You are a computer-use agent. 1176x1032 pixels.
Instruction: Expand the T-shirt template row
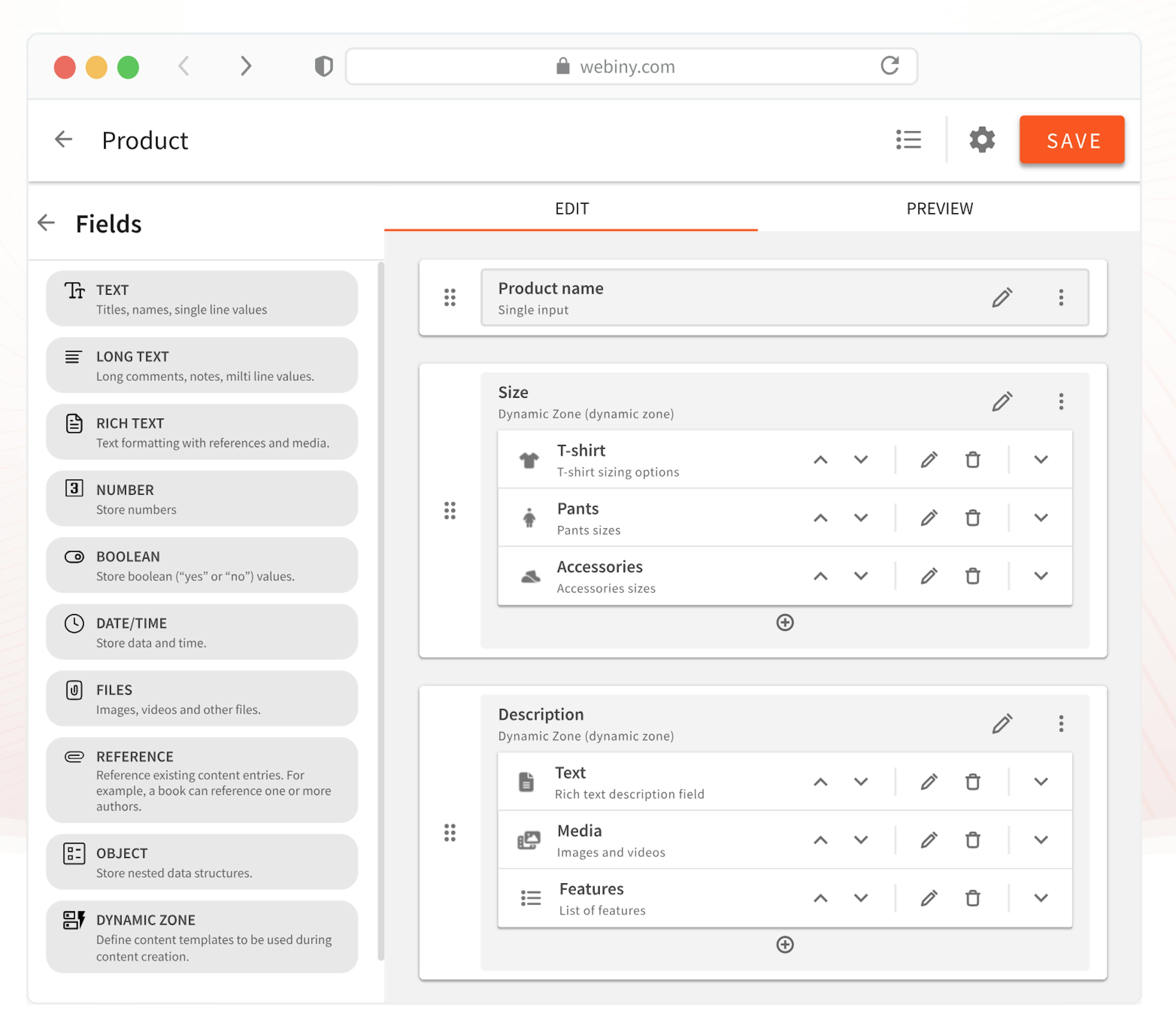1041,460
